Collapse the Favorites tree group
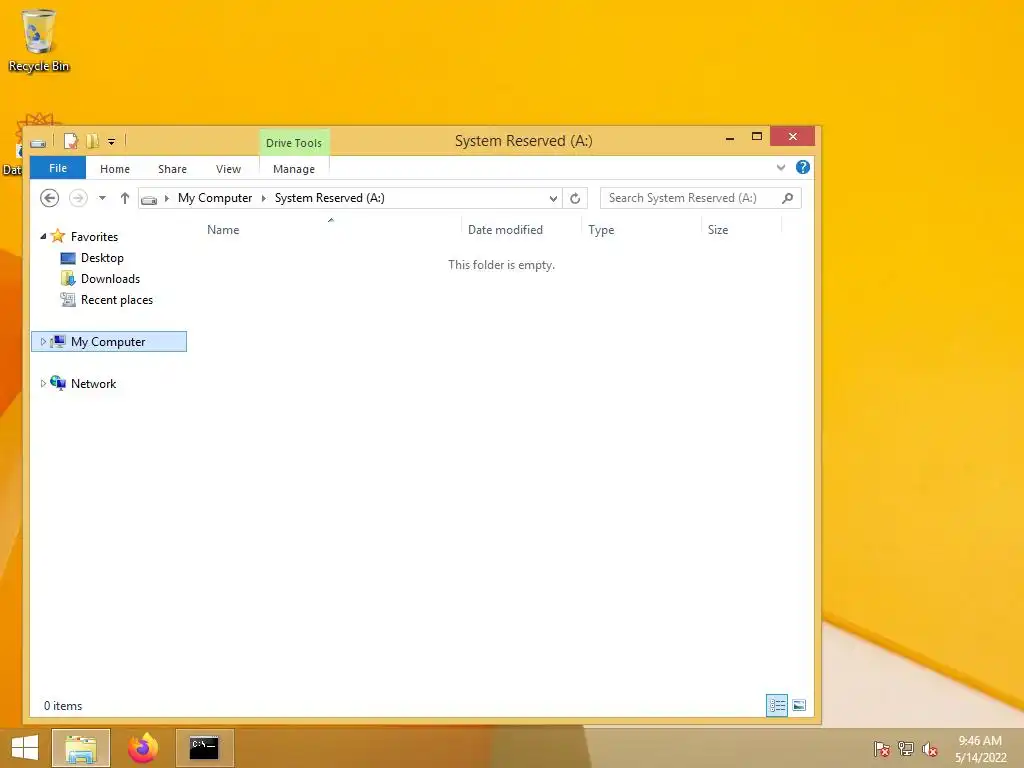 pos(43,236)
